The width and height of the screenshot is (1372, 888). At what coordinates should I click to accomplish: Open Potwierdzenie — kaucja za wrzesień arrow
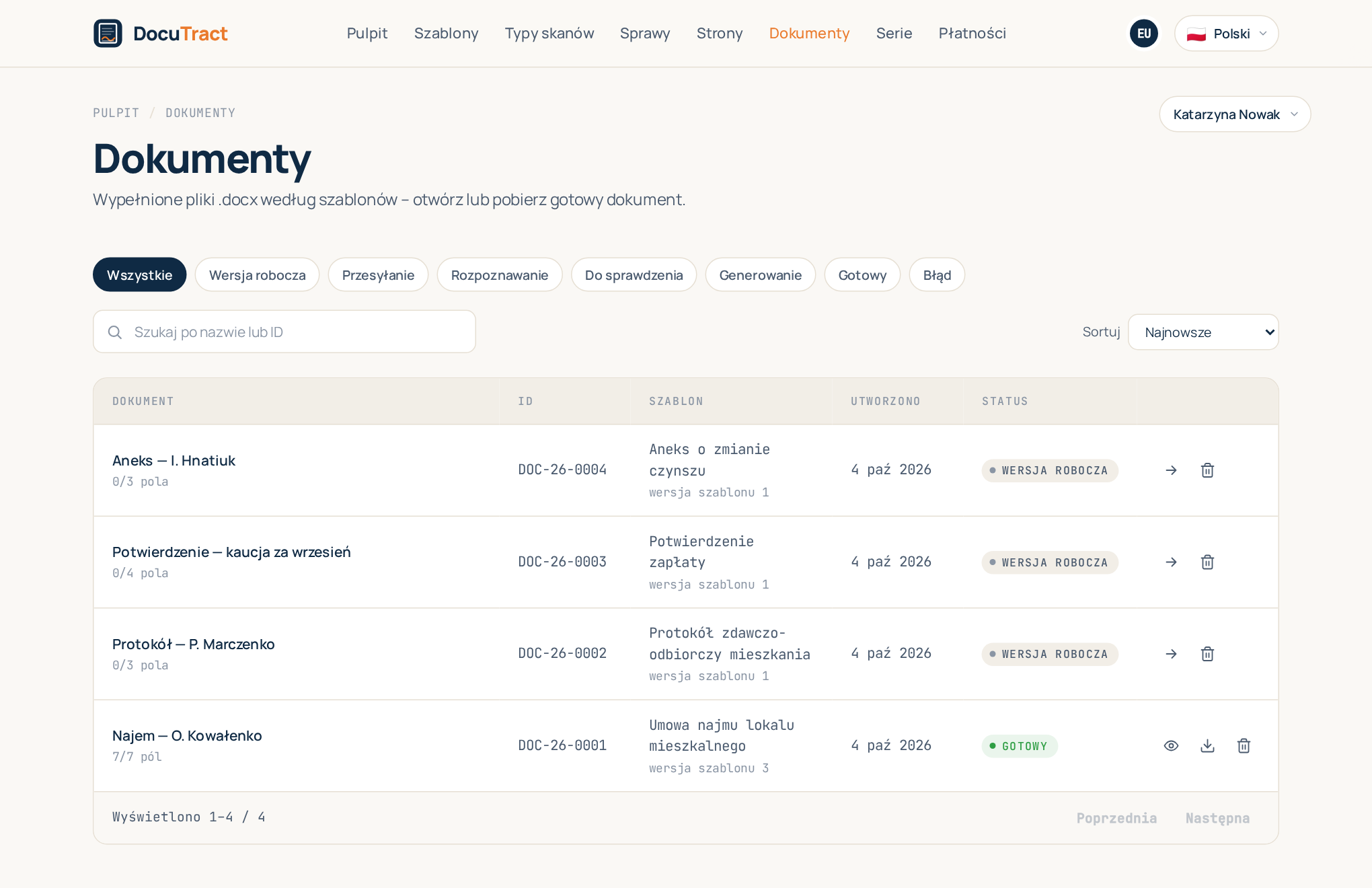[1171, 562]
